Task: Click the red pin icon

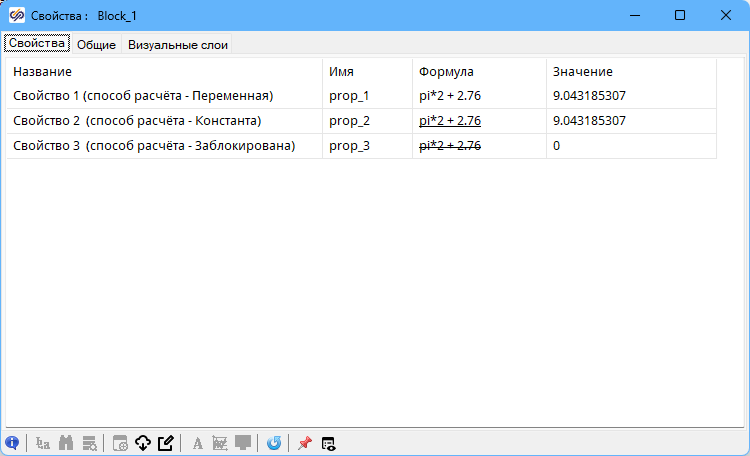Action: click(305, 443)
